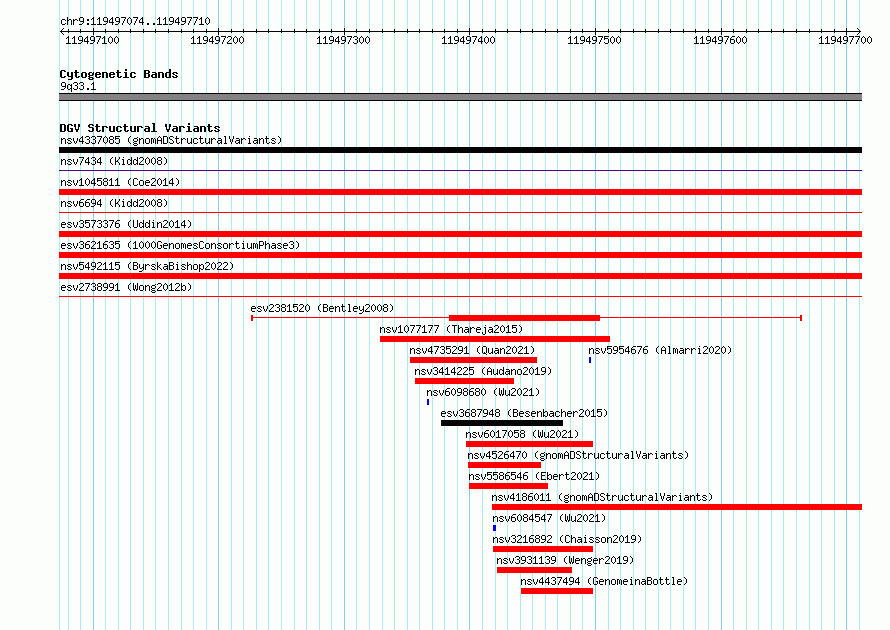Select the nsv4526470 red variant bar
The width and height of the screenshot is (890, 630).
pos(505,465)
